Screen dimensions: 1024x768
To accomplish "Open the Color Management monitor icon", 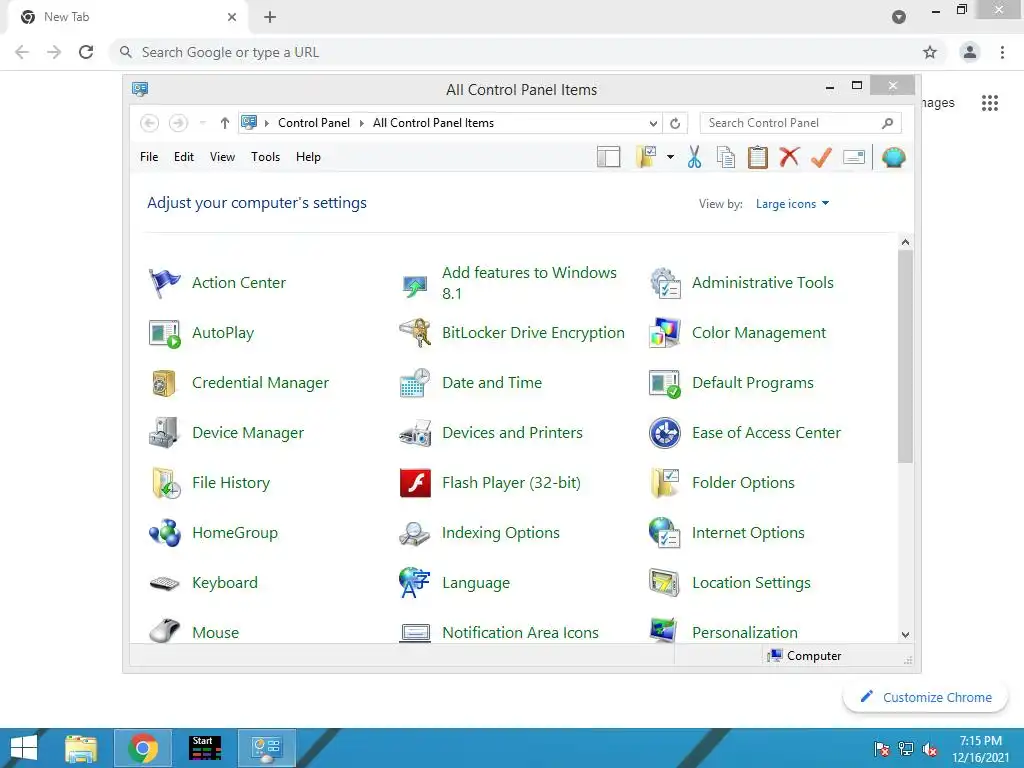I will [x=665, y=333].
